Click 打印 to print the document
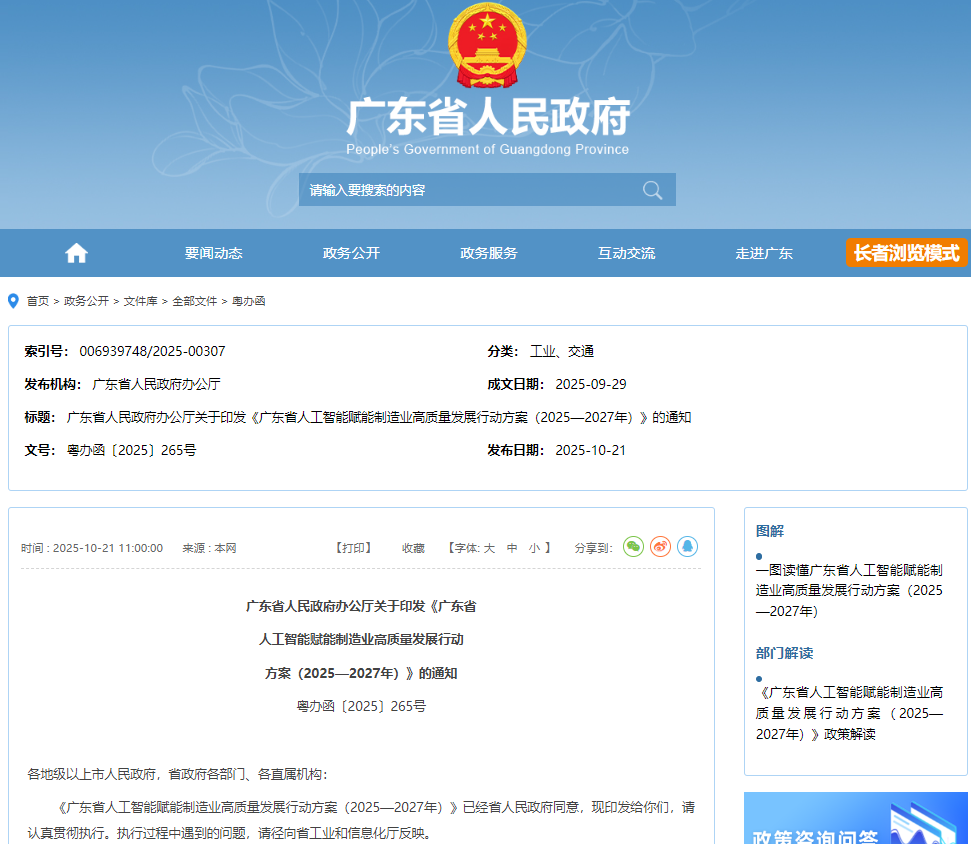This screenshot has height=844, width=971. (x=354, y=547)
